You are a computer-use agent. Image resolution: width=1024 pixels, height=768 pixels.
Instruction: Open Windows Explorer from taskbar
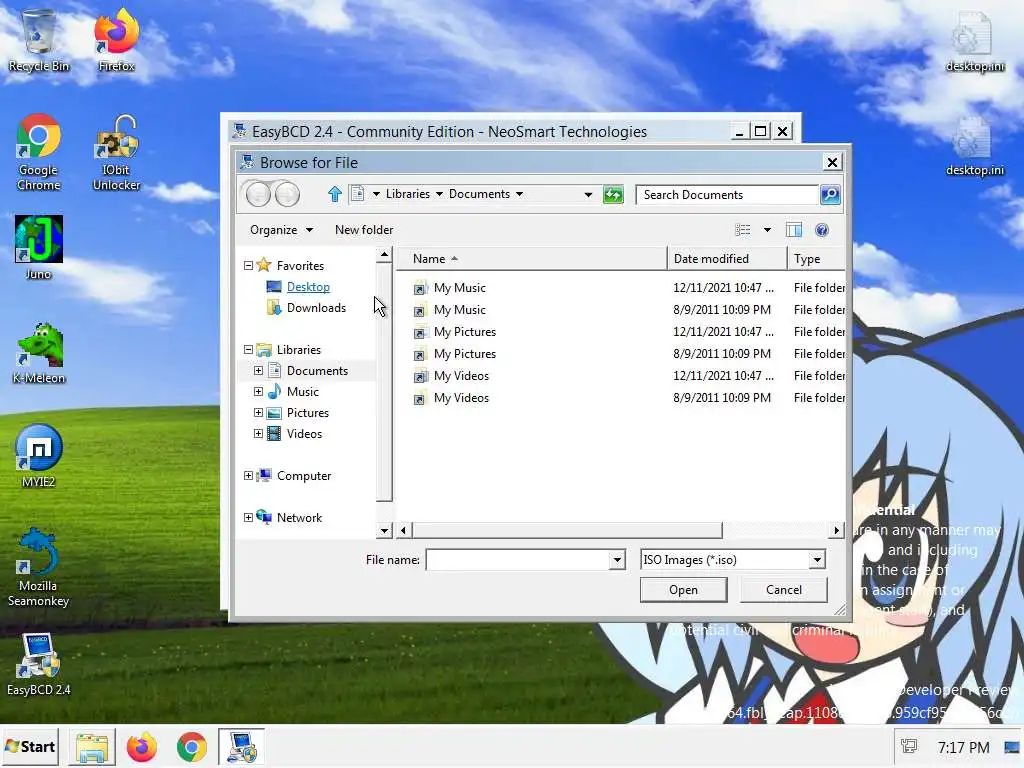pyautogui.click(x=92, y=747)
